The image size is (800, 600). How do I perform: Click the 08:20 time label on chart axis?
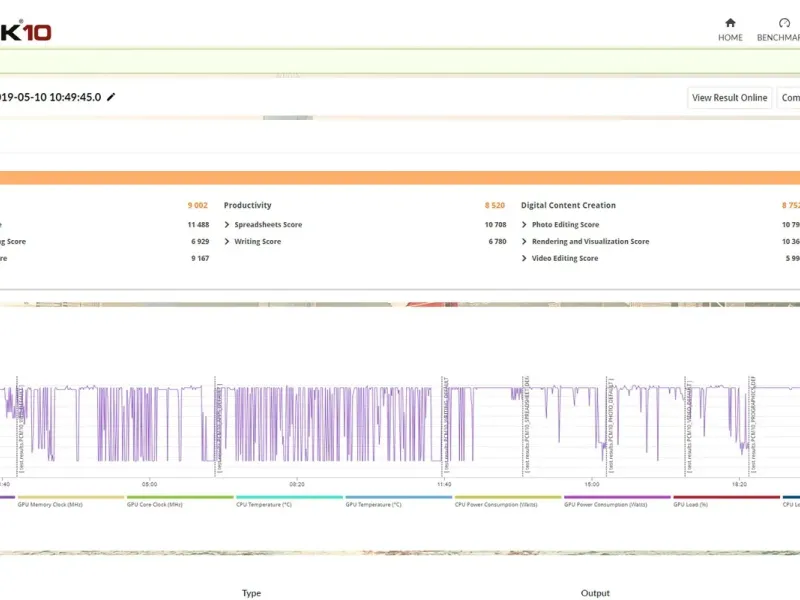click(297, 484)
